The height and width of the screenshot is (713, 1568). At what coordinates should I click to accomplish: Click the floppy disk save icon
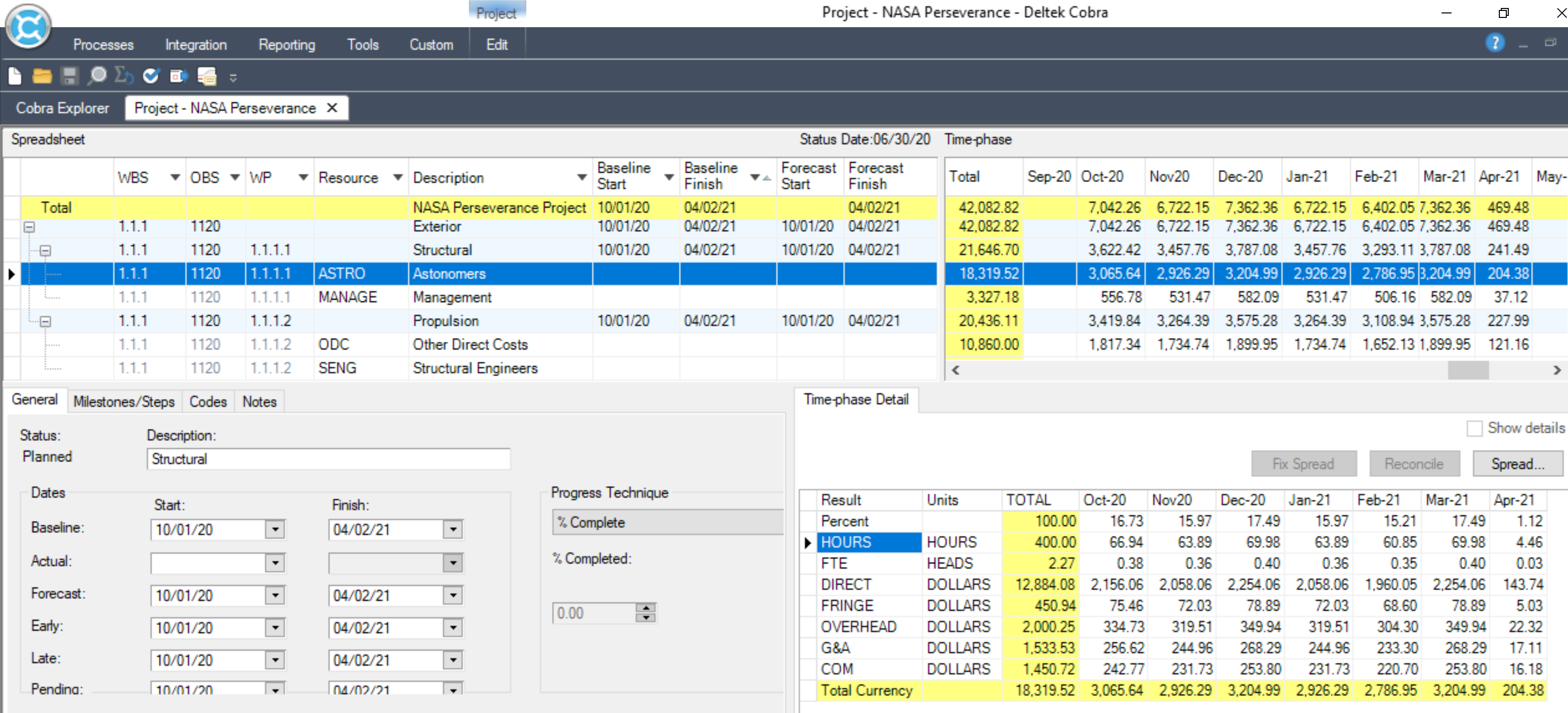[69, 76]
